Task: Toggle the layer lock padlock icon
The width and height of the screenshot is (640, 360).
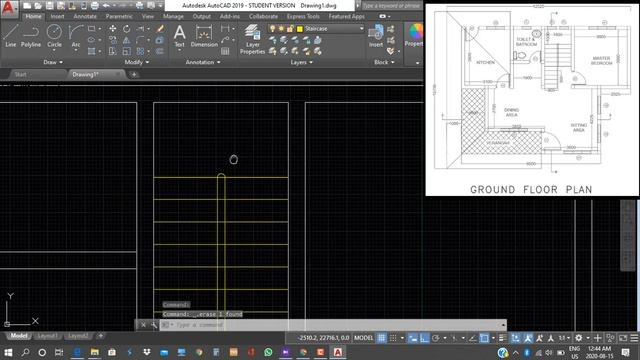Action: 290,29
